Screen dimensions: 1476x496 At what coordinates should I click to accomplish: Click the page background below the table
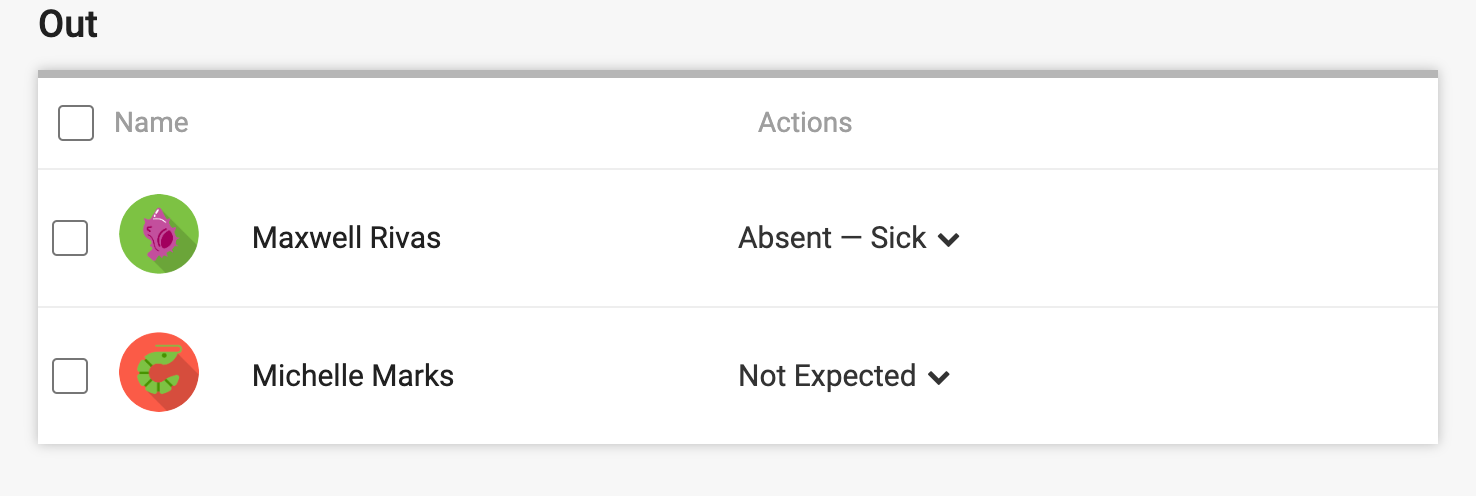click(x=738, y=472)
